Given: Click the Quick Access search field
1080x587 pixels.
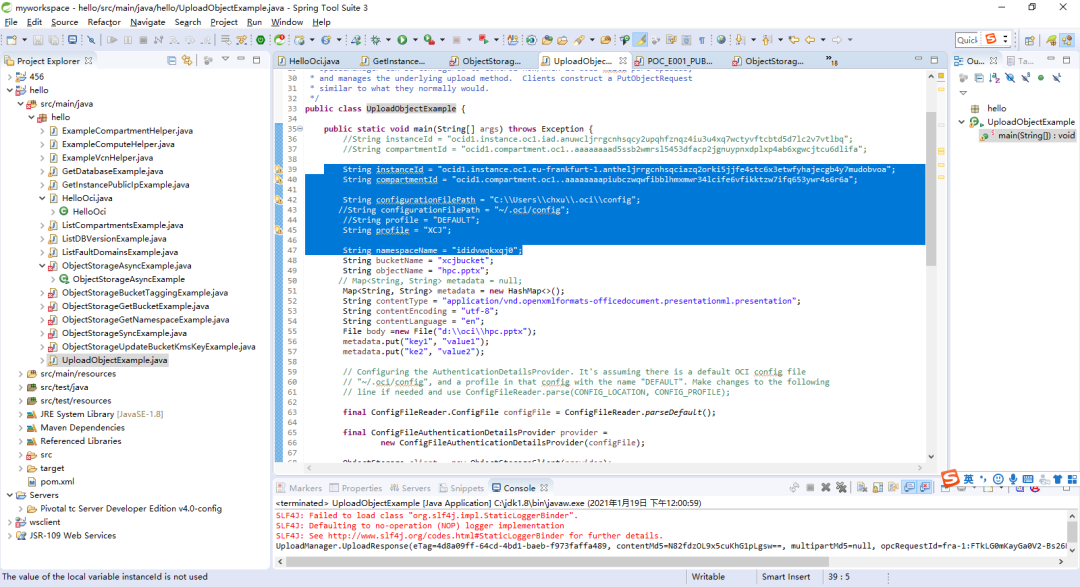Looking at the screenshot, I should (966, 40).
